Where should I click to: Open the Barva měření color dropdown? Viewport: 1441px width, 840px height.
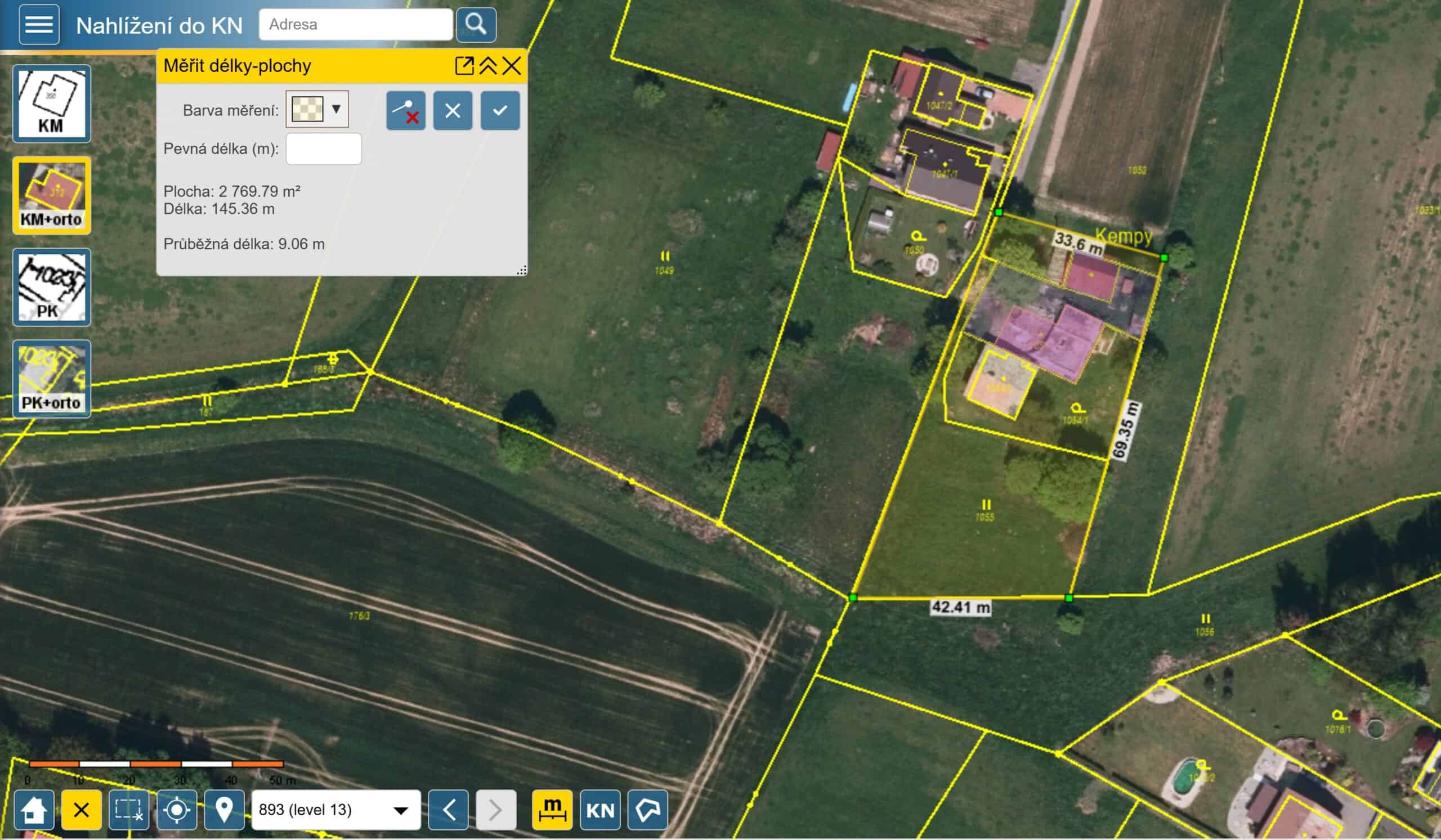pyautogui.click(x=336, y=109)
